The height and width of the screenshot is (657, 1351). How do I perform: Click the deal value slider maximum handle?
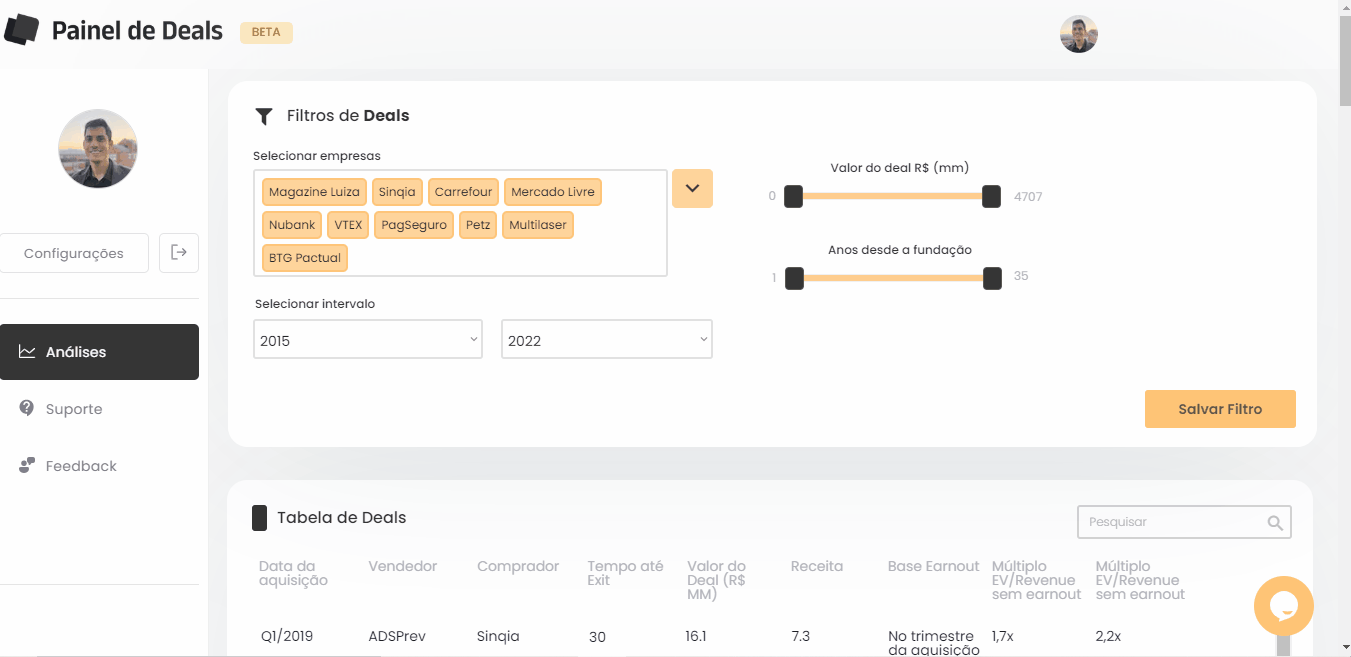[x=991, y=196]
